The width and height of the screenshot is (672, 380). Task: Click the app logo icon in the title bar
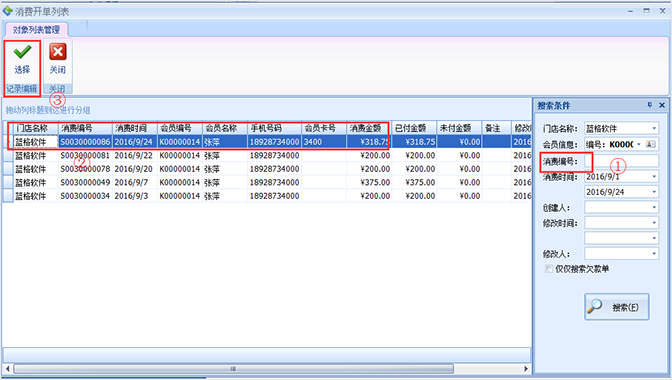pos(8,11)
